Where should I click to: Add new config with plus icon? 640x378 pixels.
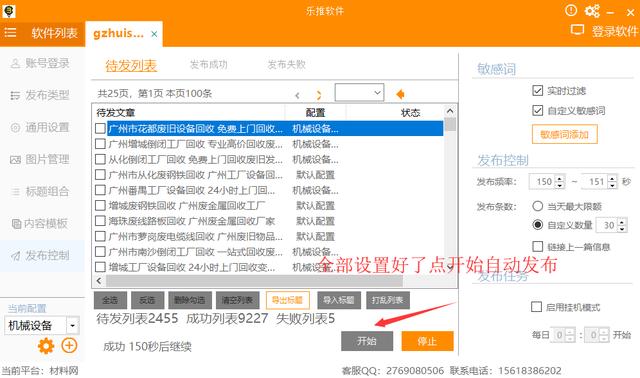(69, 345)
